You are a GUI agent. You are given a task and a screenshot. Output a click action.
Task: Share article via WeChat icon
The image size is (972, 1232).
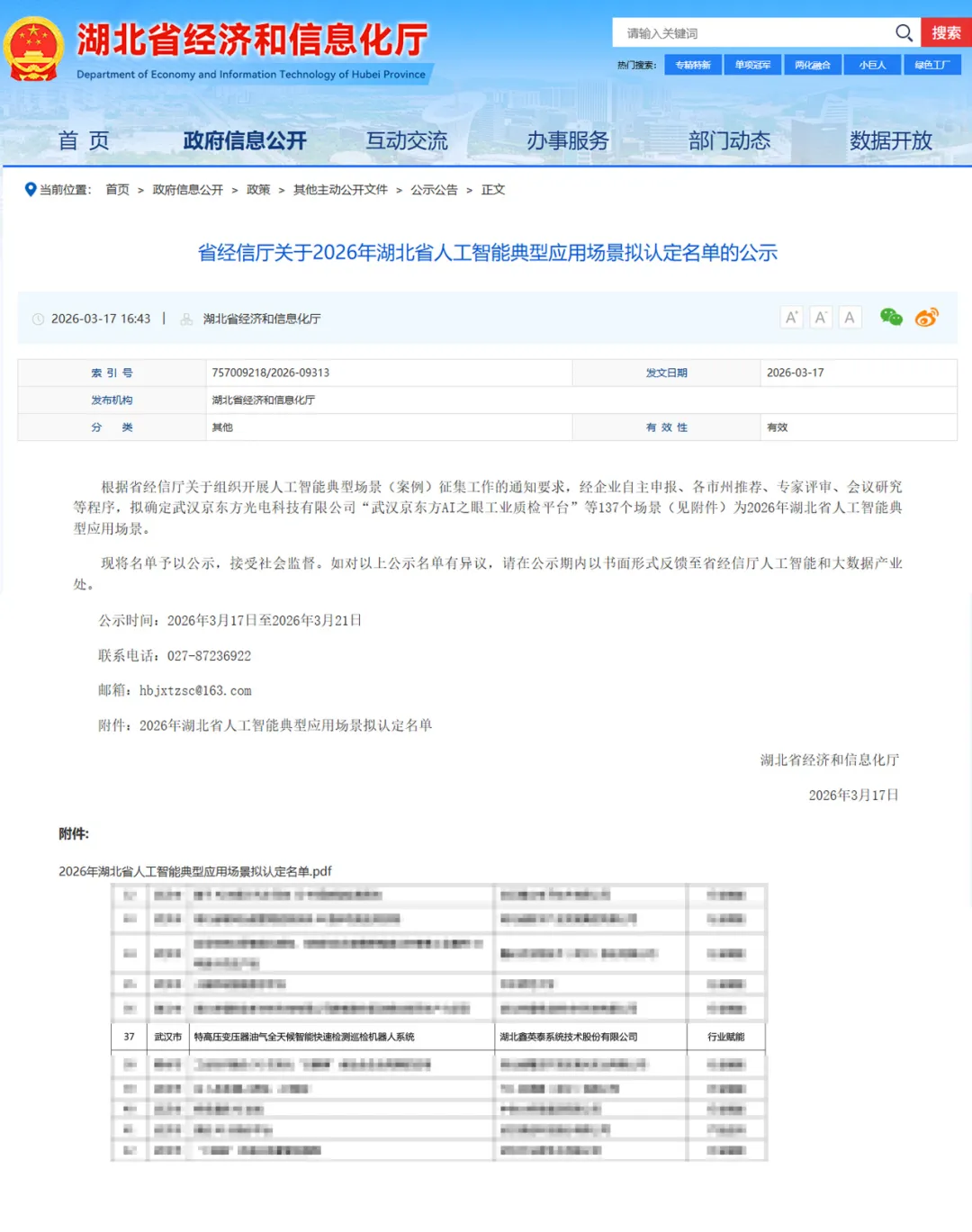coord(891,317)
